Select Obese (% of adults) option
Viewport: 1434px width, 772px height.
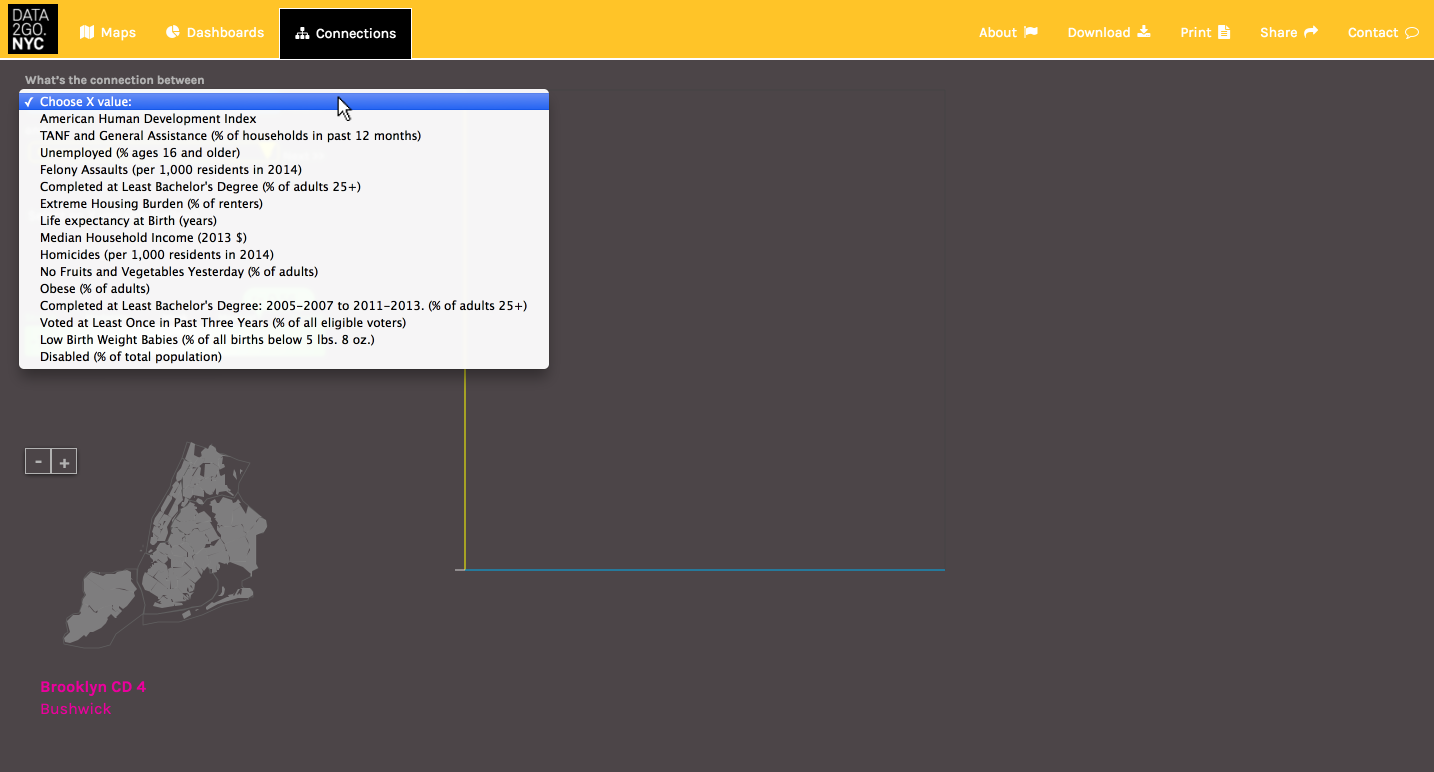click(284, 289)
